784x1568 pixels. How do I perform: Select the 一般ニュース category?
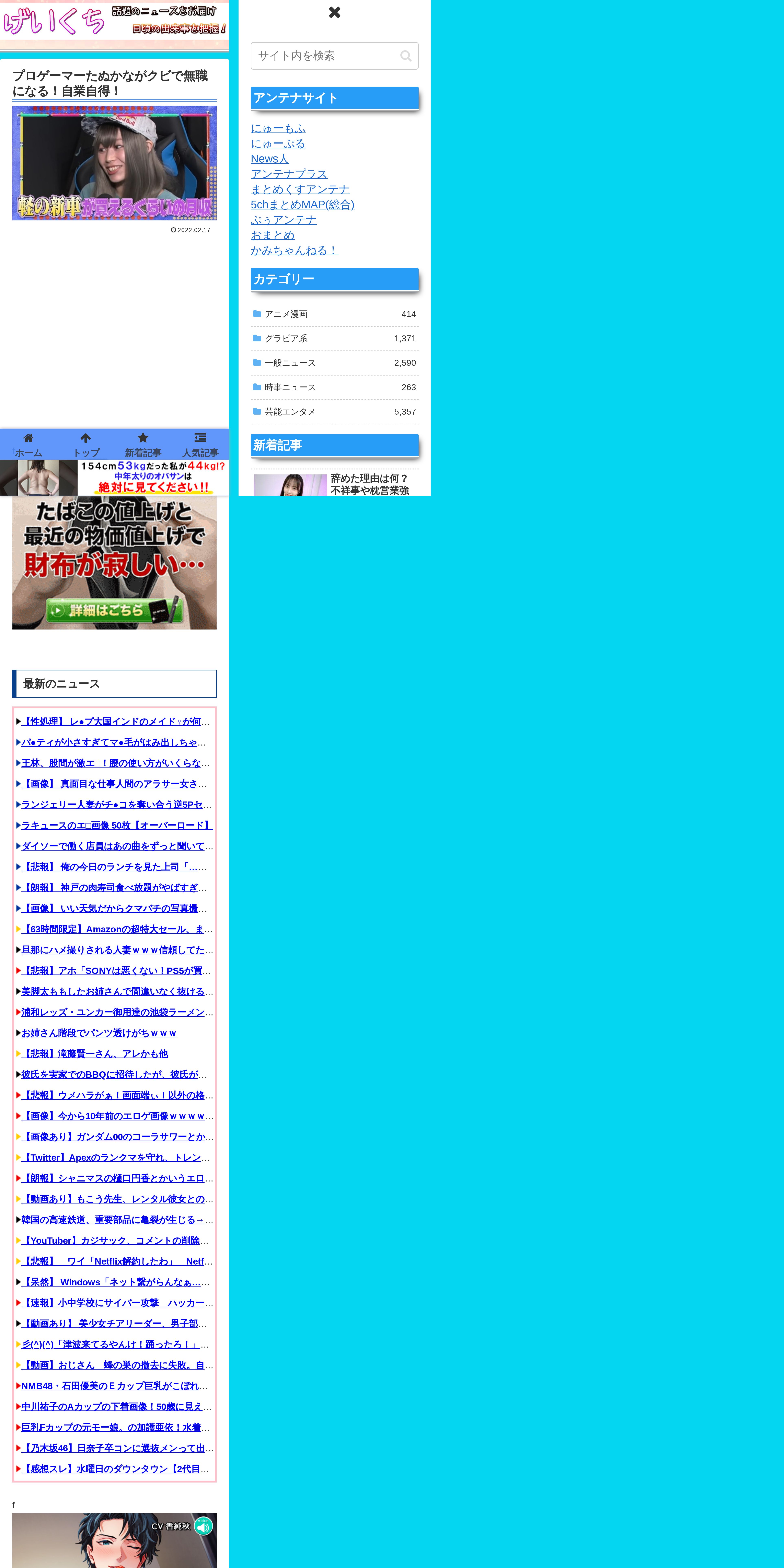[x=334, y=363]
